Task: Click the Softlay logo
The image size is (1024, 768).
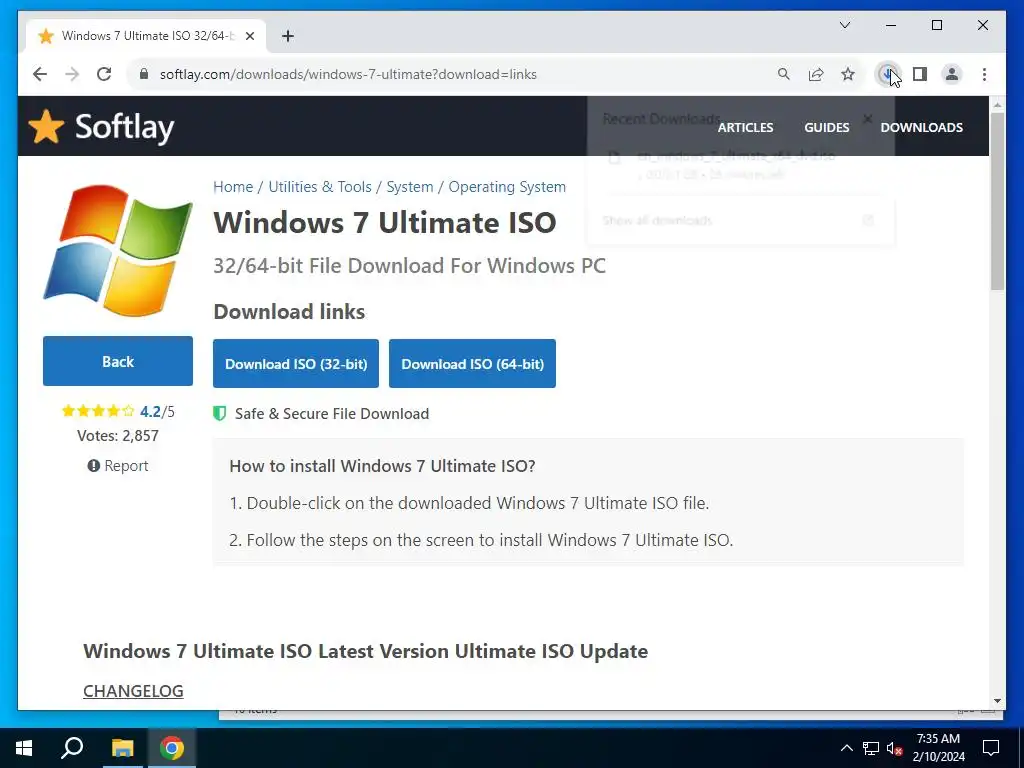Action: tap(102, 127)
